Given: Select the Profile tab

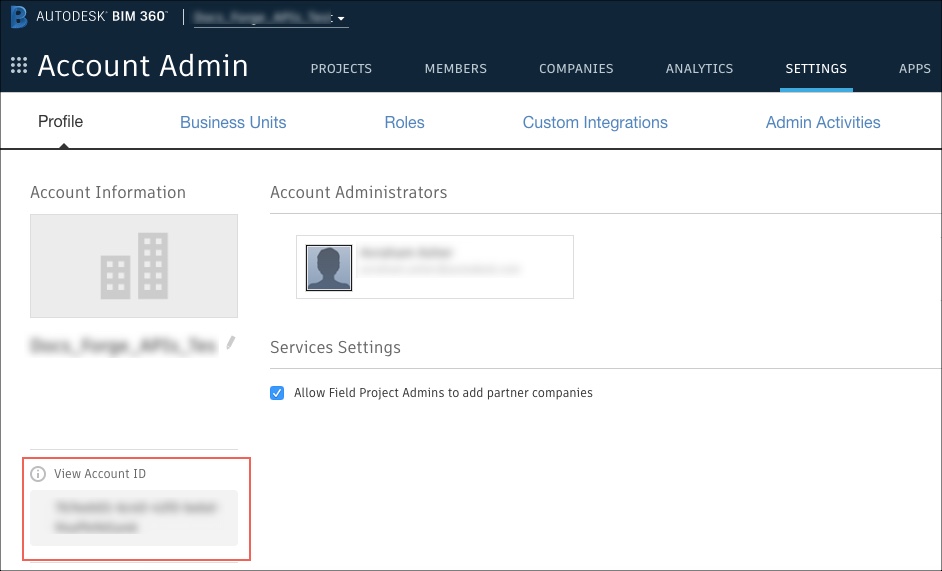Looking at the screenshot, I should [x=61, y=122].
